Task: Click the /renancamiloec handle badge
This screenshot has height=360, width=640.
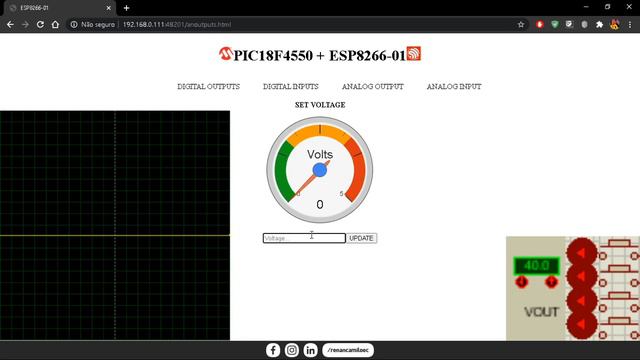Action: [348, 350]
